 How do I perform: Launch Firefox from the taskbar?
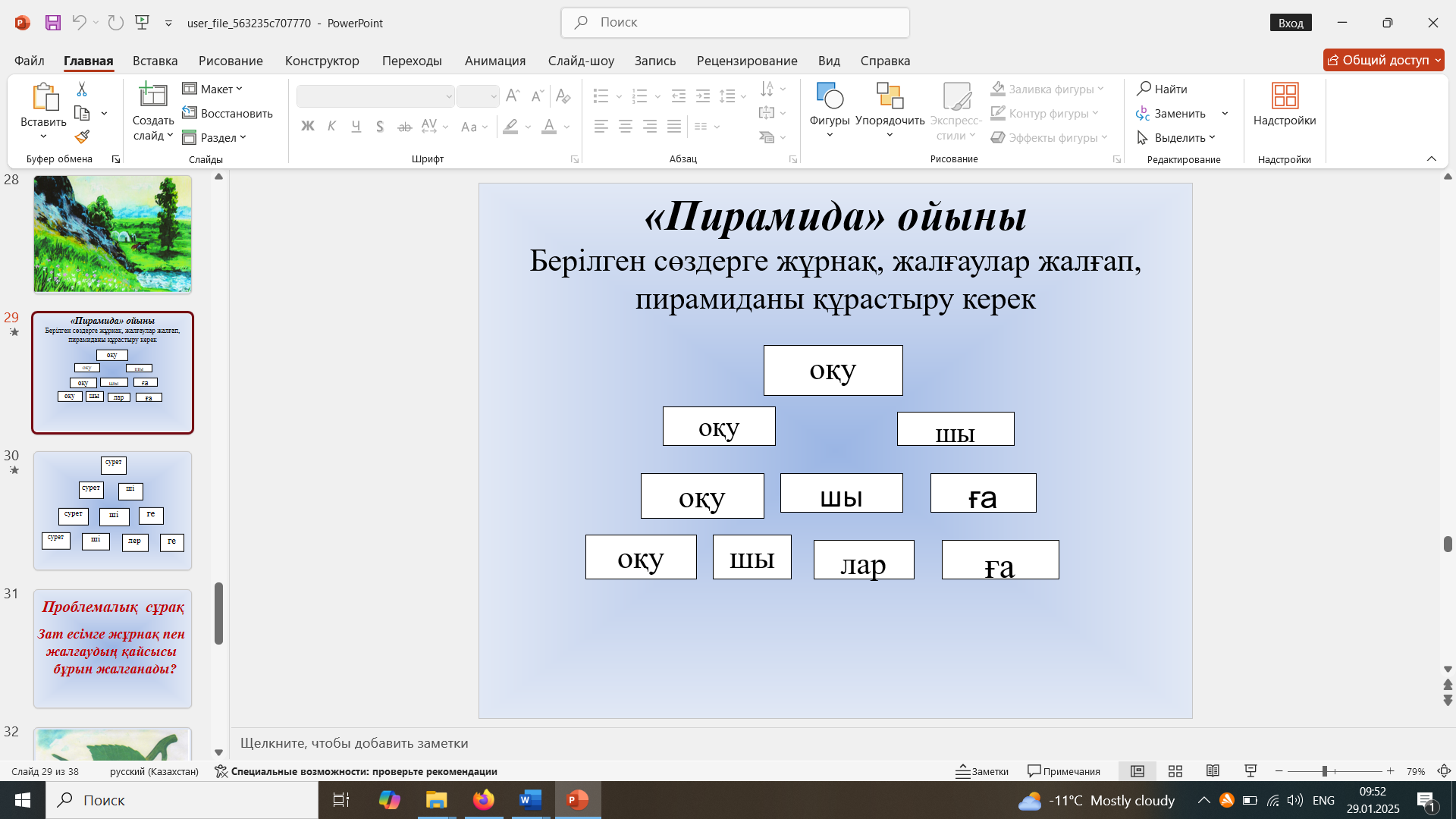[483, 800]
